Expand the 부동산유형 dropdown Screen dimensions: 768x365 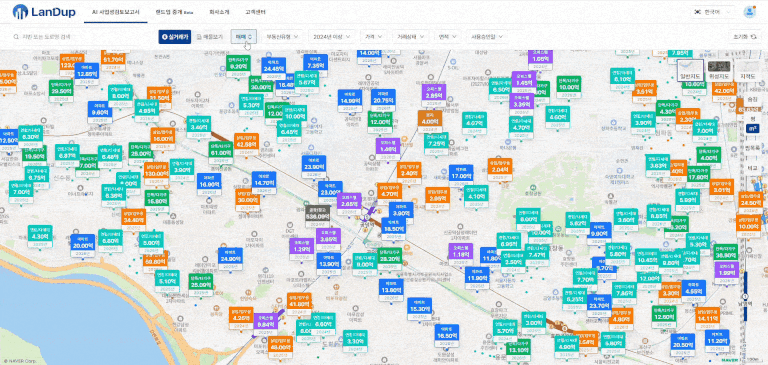(282, 37)
